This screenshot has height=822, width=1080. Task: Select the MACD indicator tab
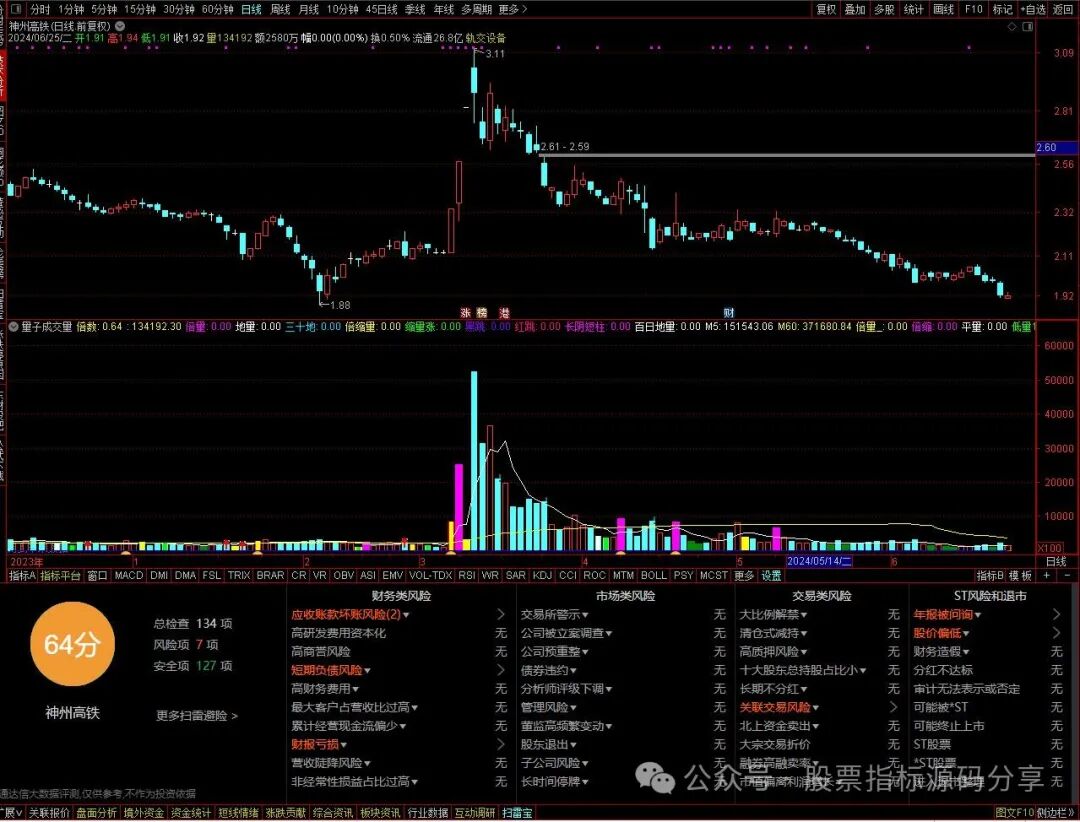pyautogui.click(x=129, y=575)
